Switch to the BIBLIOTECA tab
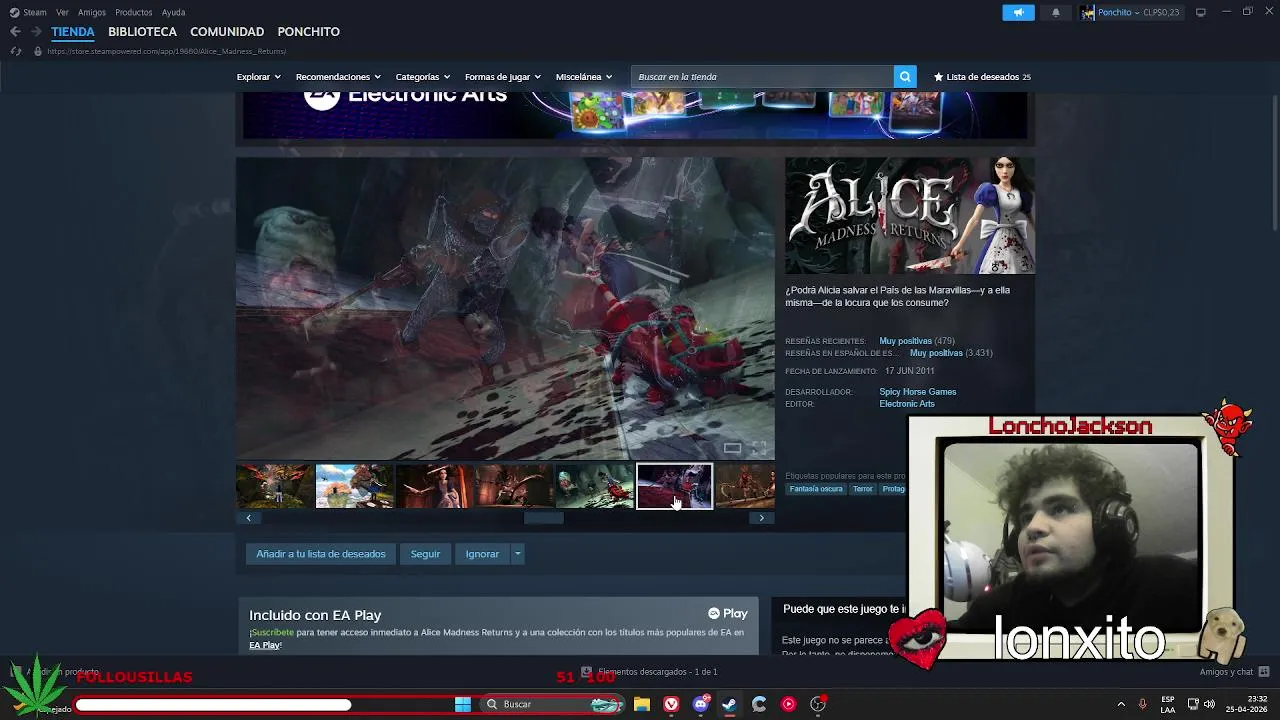 point(142,32)
